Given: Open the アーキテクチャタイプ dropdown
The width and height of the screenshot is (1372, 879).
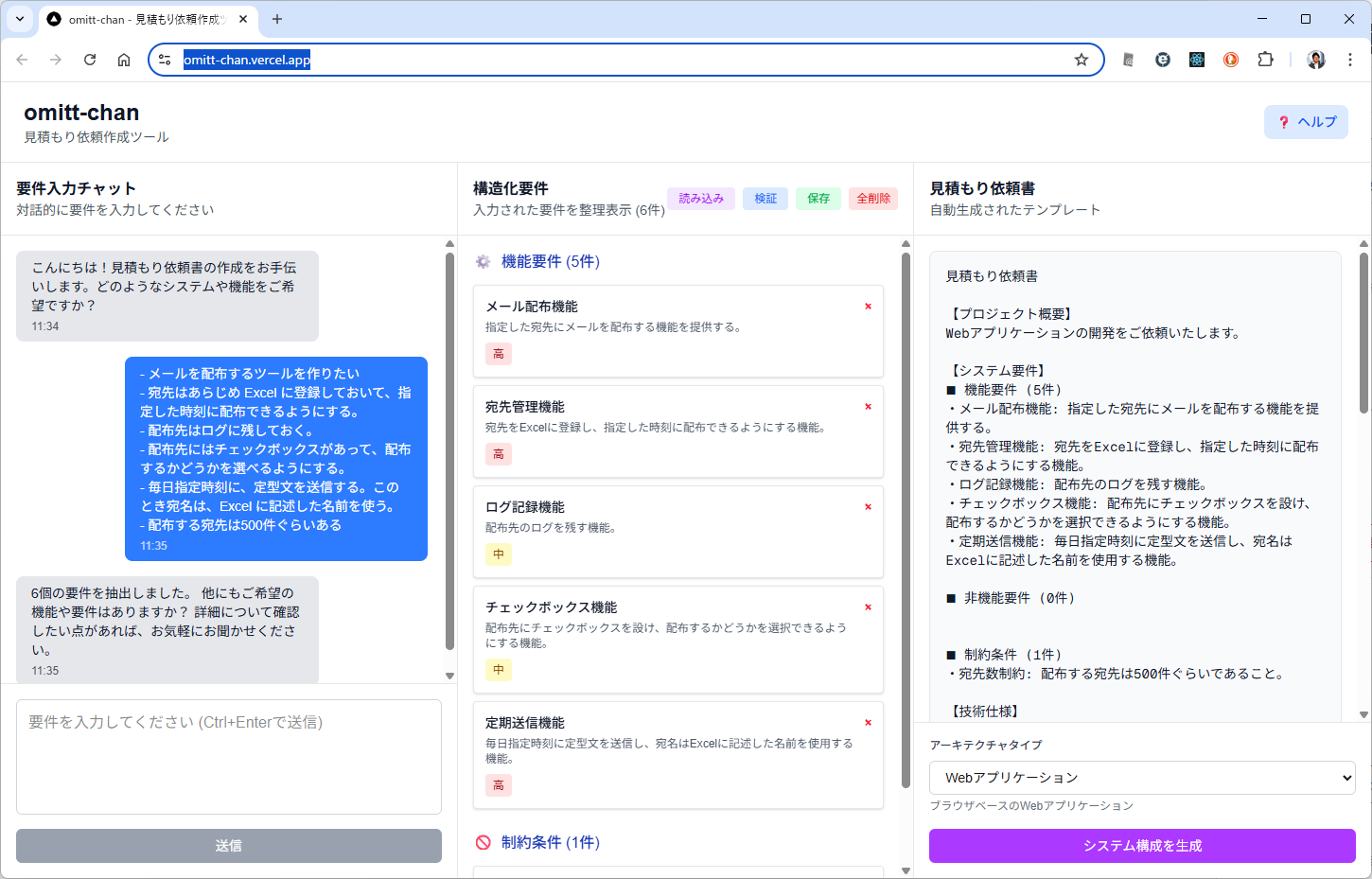Looking at the screenshot, I should 1142,778.
